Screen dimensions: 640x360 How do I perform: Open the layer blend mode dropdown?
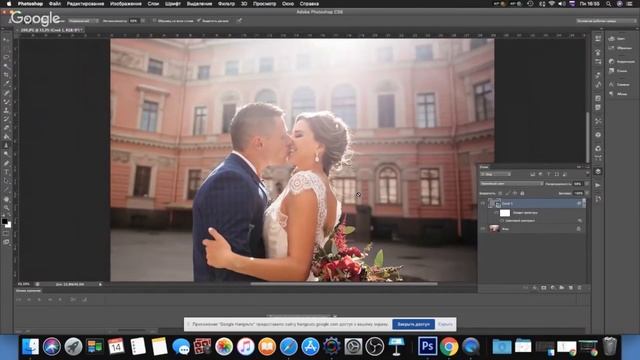[x=512, y=184]
